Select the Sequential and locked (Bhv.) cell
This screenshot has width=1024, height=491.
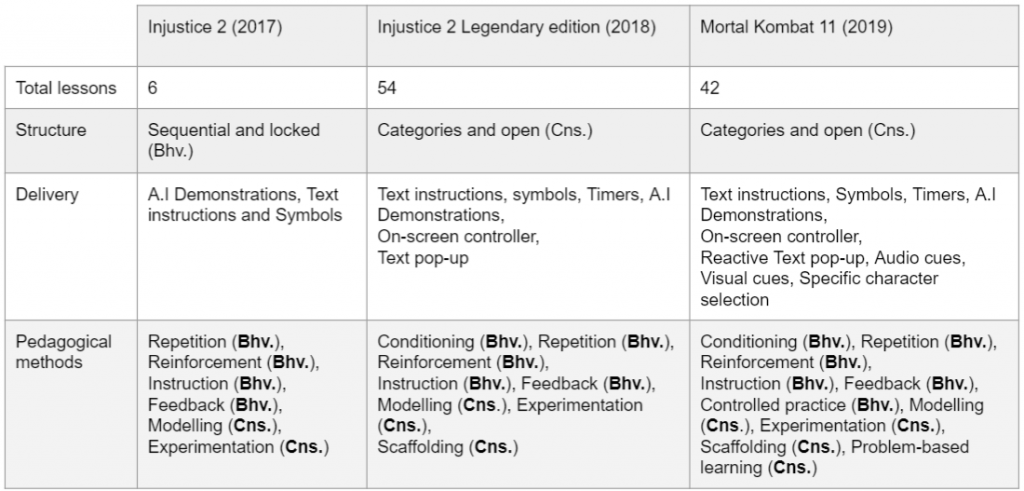tap(234, 139)
